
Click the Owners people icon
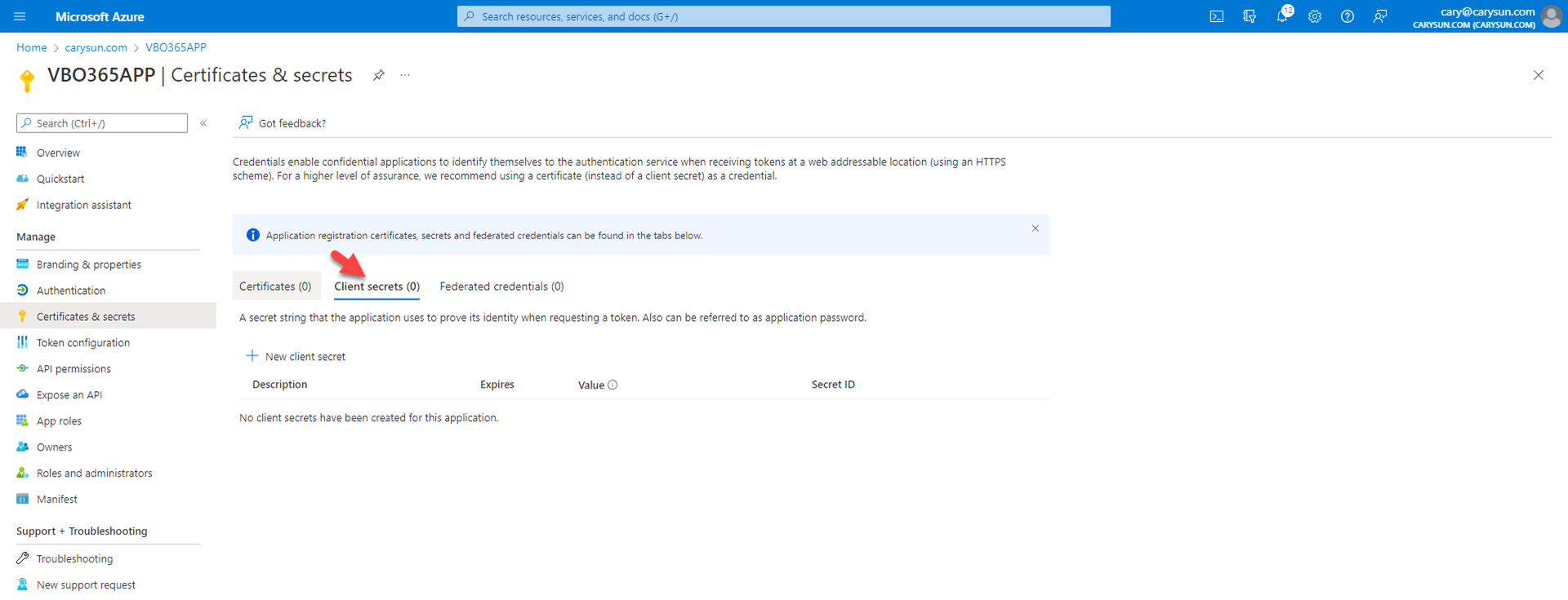22,447
